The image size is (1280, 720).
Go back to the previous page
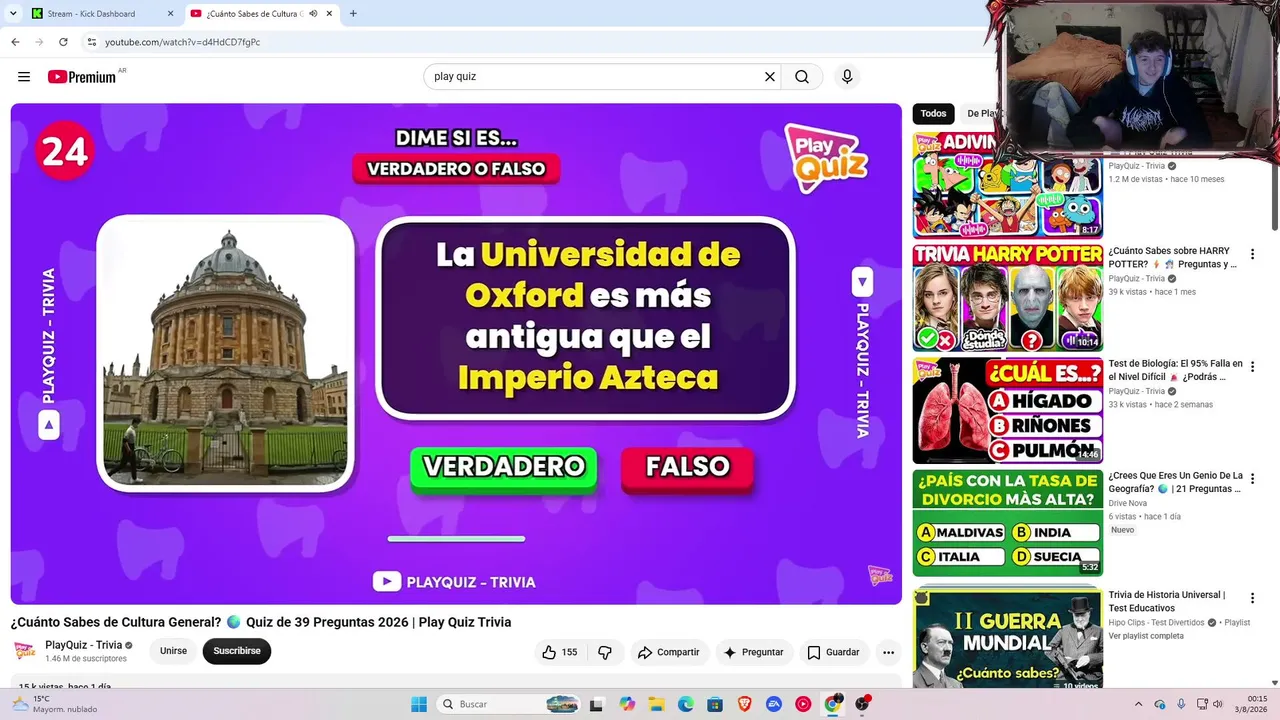(x=15, y=42)
